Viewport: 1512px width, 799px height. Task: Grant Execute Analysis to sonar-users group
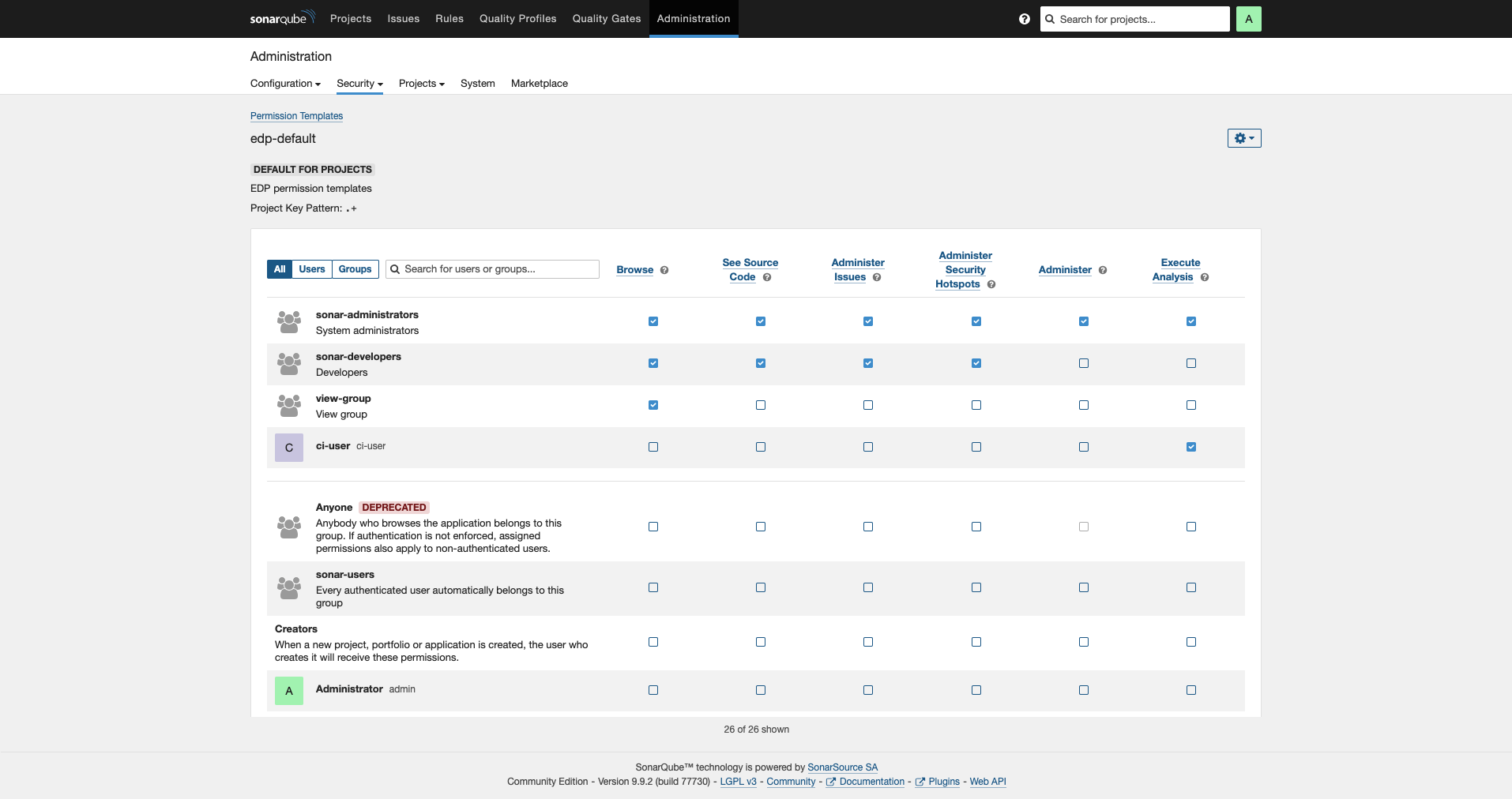coord(1191,587)
